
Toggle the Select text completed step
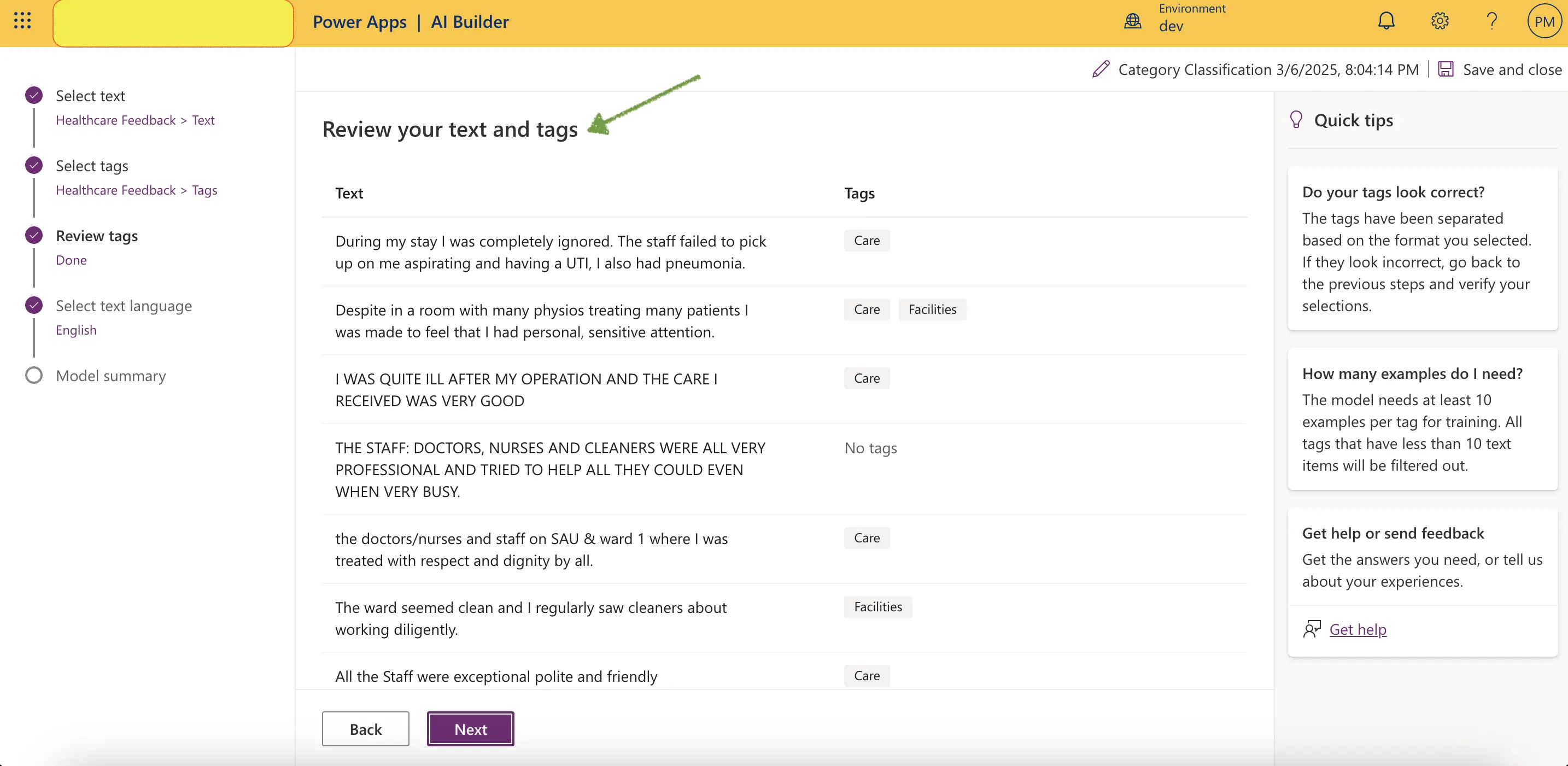[34, 95]
